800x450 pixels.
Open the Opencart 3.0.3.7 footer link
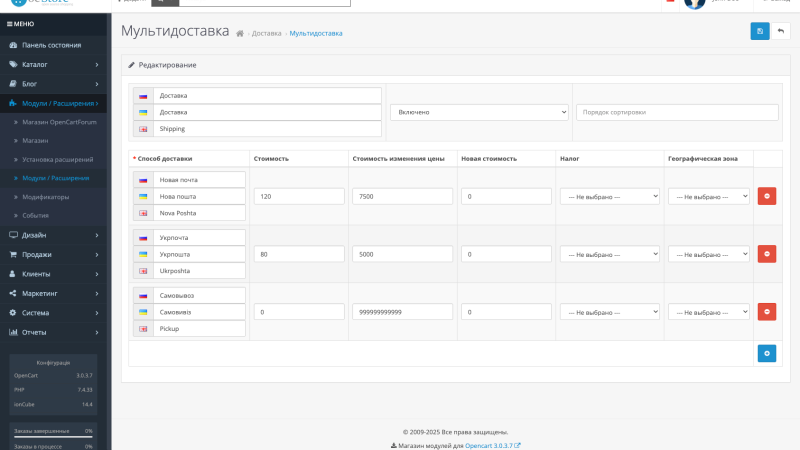pos(492,445)
